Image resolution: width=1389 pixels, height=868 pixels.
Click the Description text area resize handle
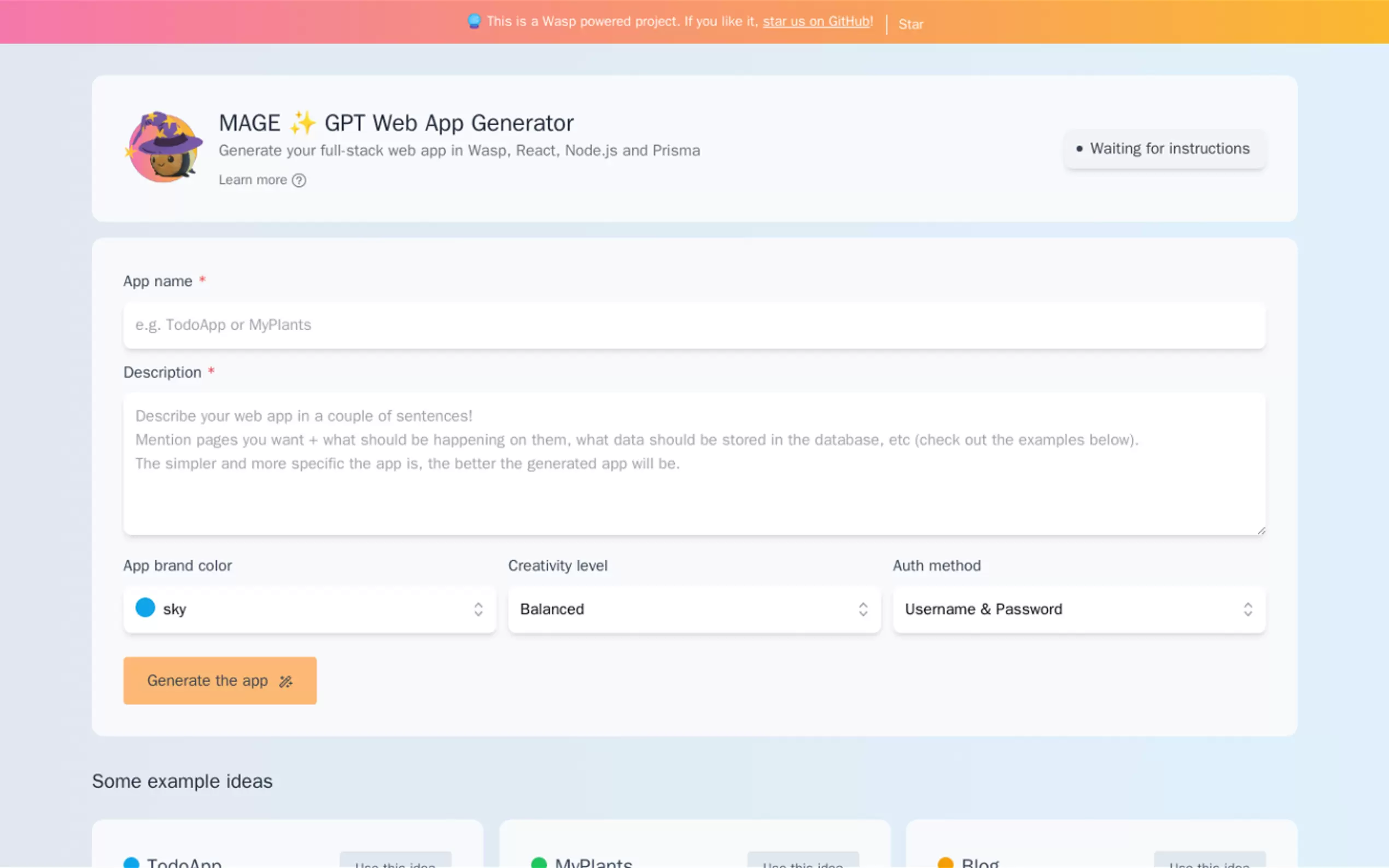coord(1261,530)
